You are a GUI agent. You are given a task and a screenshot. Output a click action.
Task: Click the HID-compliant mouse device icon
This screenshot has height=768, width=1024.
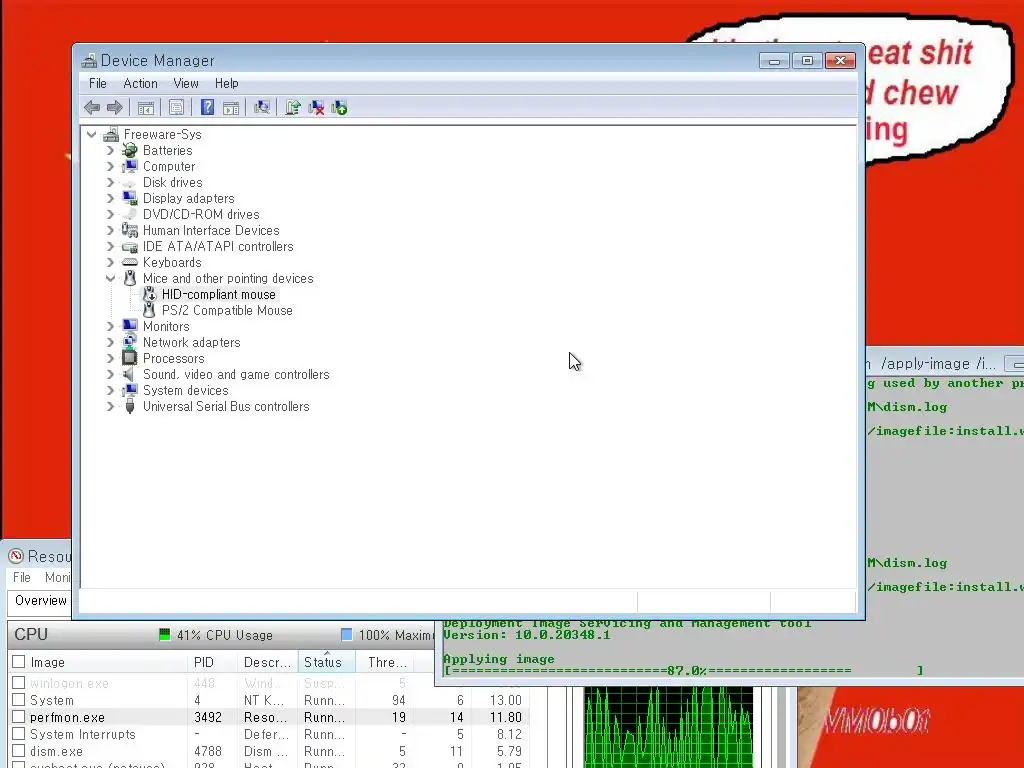149,294
